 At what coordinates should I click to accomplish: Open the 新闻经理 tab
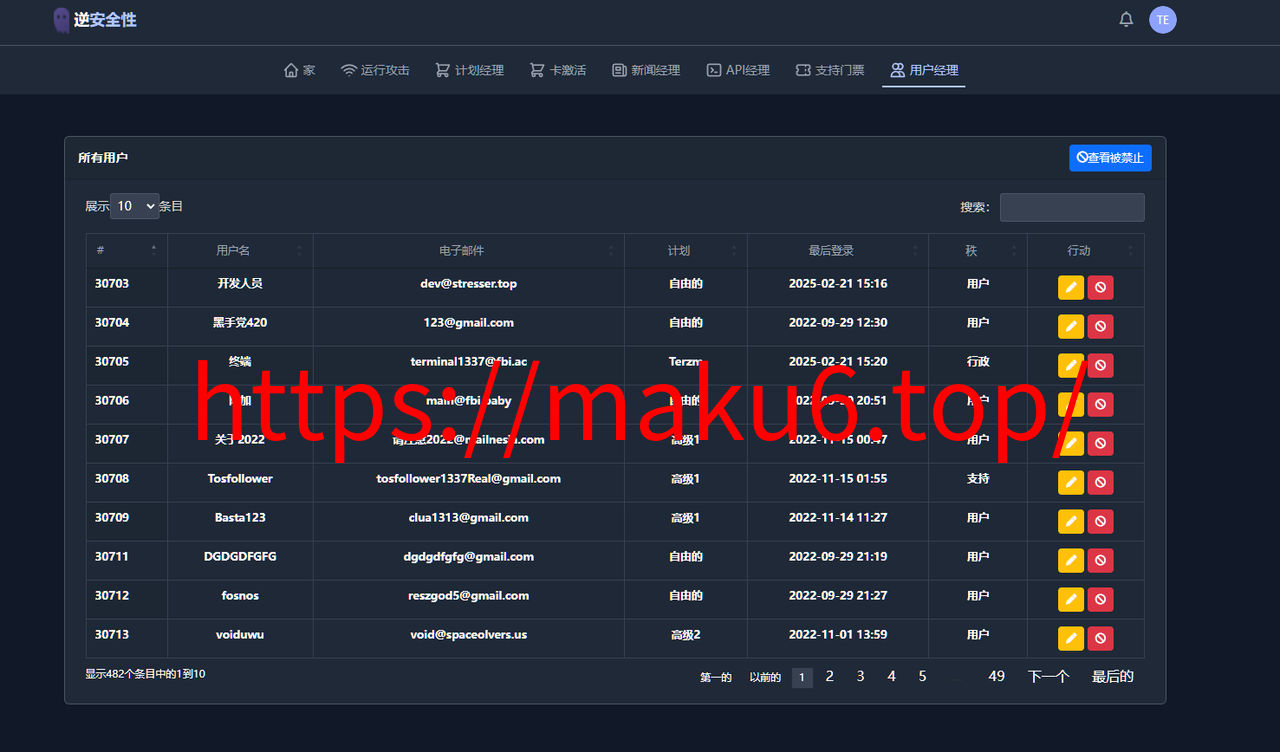(646, 70)
